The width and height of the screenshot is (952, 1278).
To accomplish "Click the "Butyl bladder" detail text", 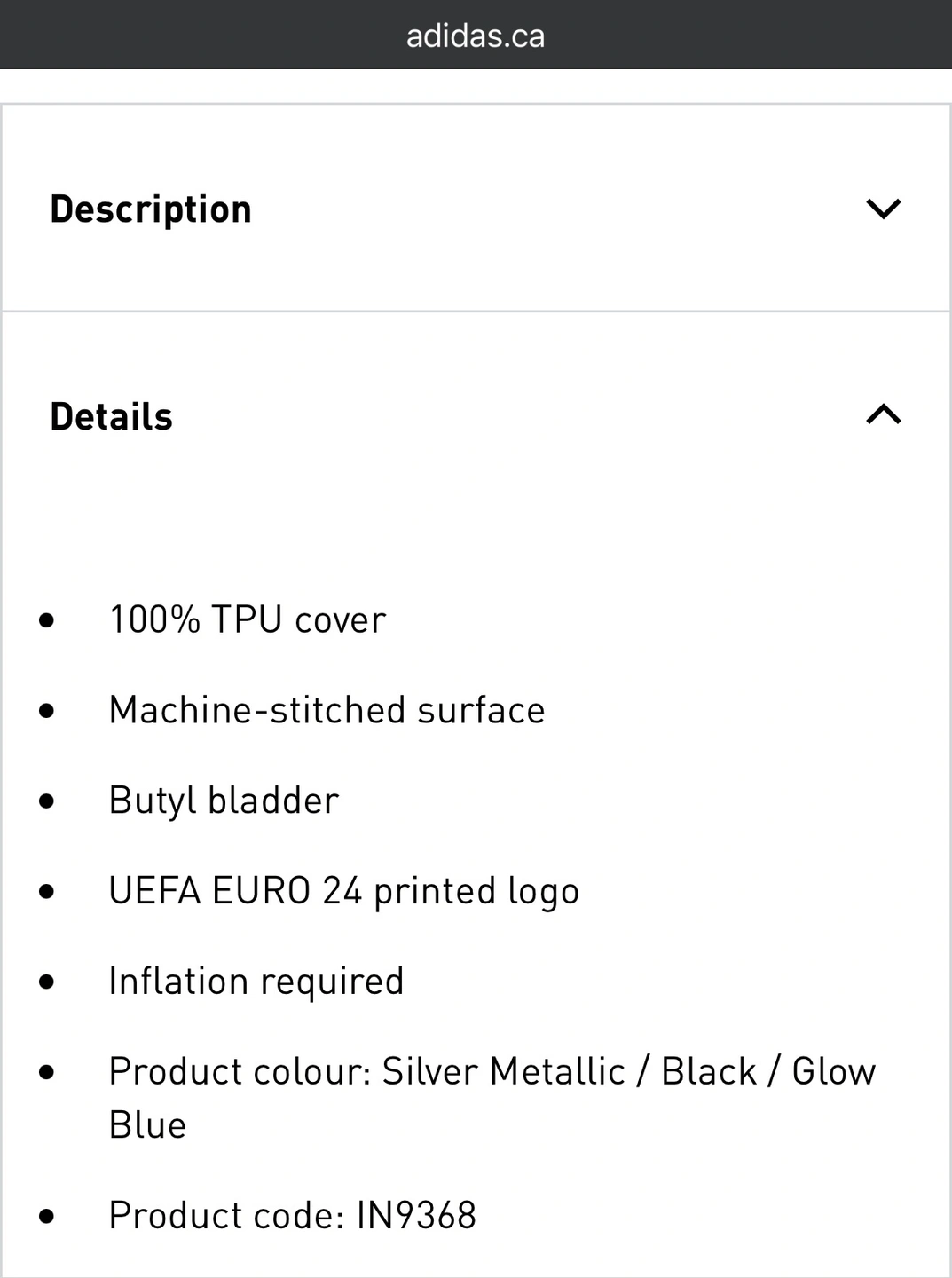I will 224,801.
